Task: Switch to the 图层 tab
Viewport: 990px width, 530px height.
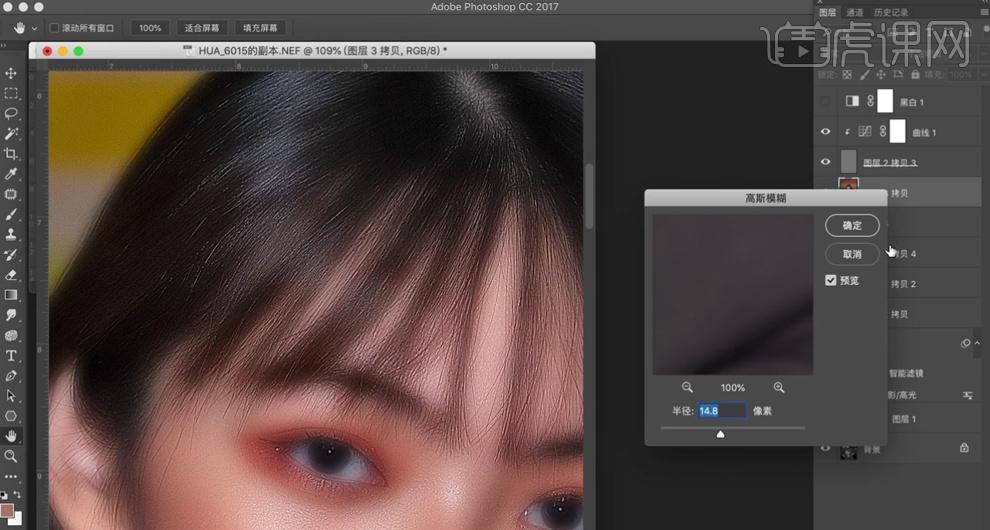Action: pos(827,12)
